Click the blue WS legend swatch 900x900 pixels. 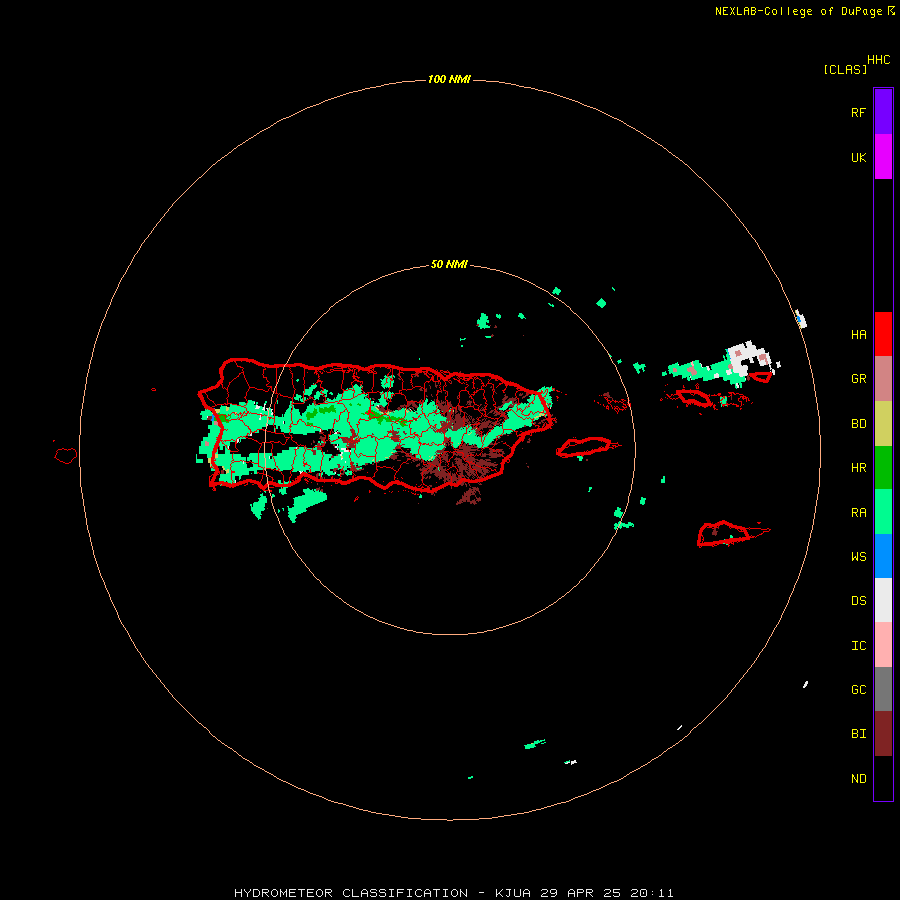tap(883, 556)
